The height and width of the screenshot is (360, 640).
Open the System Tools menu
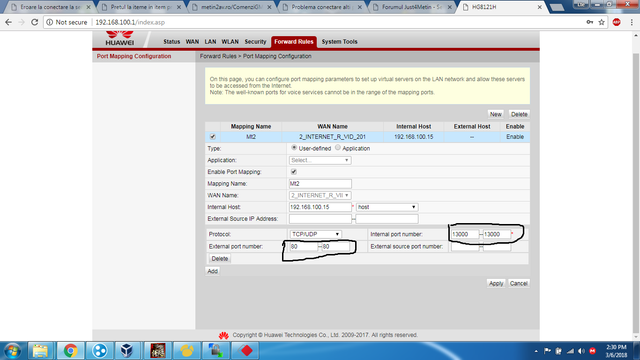[339, 42]
